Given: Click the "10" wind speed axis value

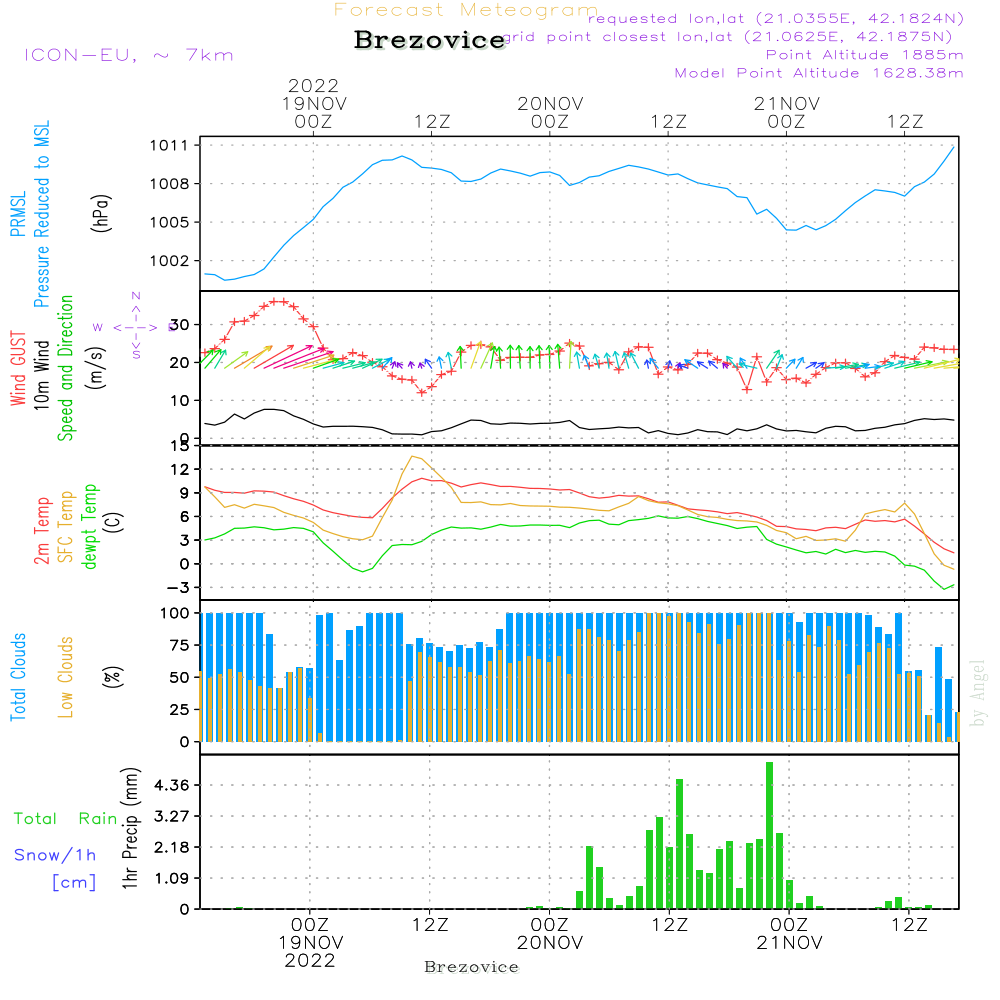Looking at the screenshot, I should coord(179,401).
